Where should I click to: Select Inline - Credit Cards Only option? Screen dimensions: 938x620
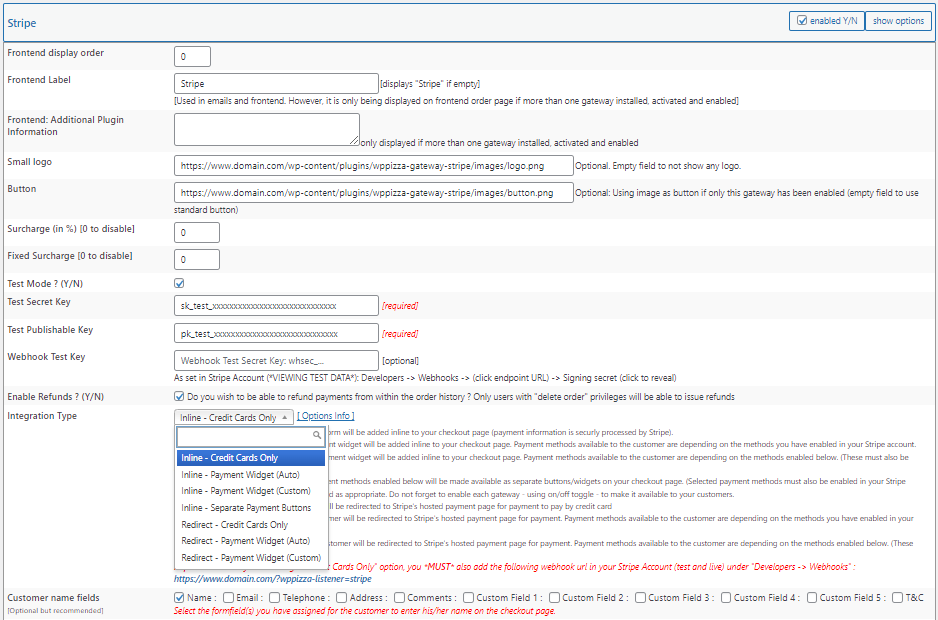[251, 458]
